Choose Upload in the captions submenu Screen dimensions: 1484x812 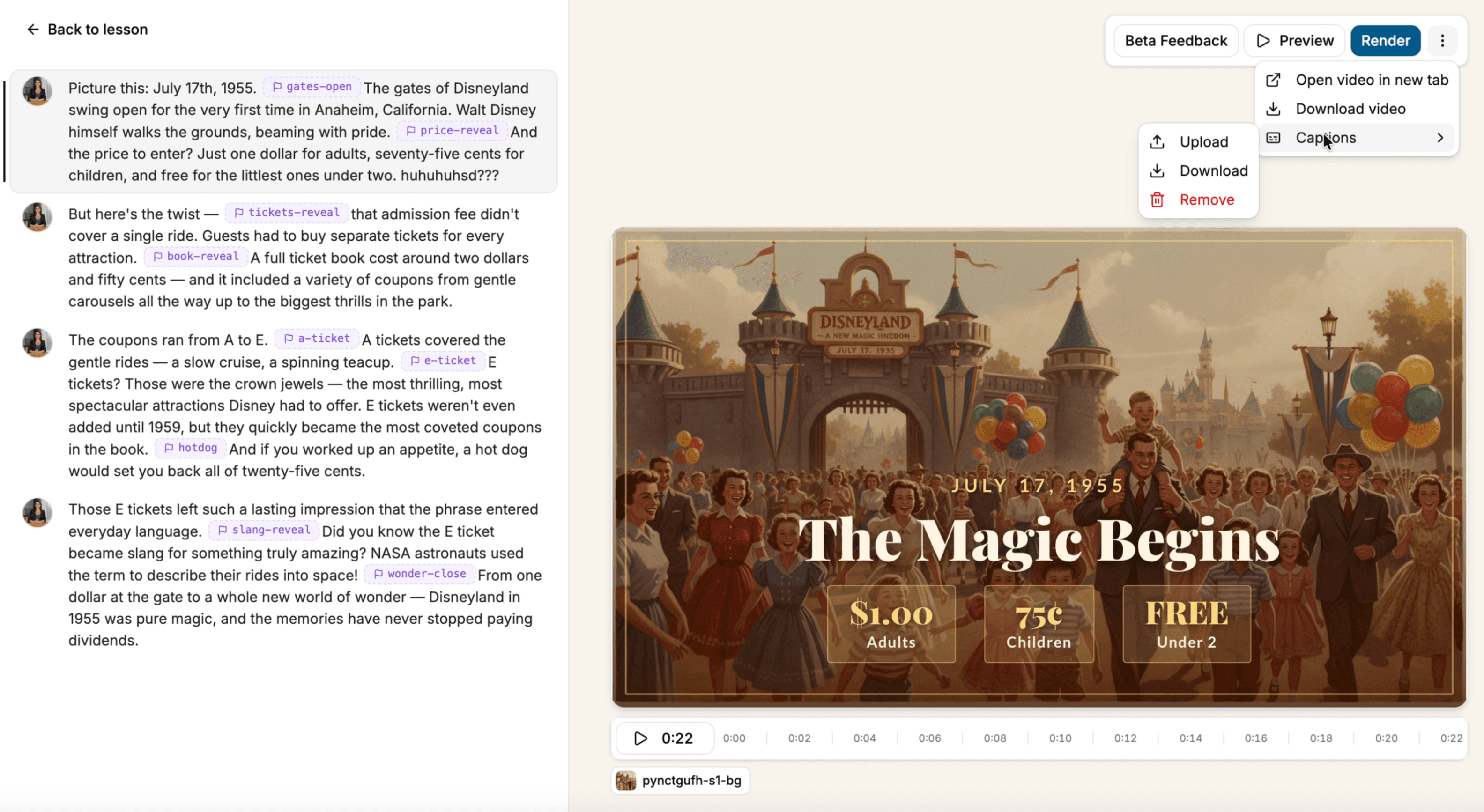[x=1198, y=142]
